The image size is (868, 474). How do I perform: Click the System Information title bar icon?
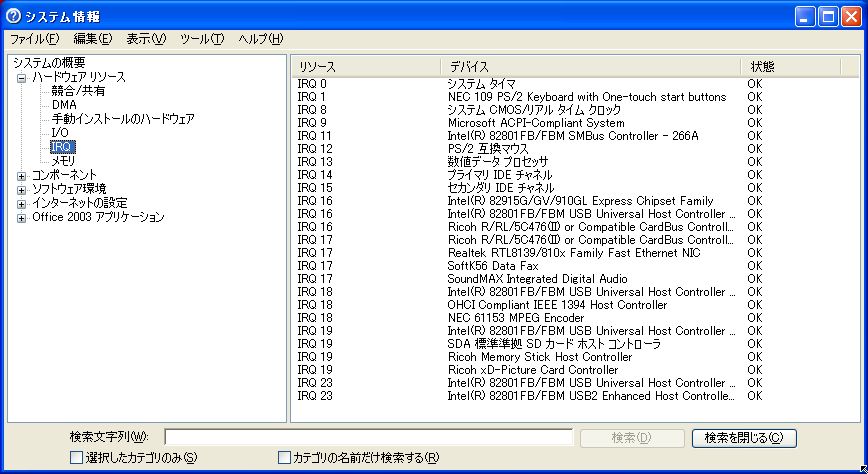tap(13, 16)
